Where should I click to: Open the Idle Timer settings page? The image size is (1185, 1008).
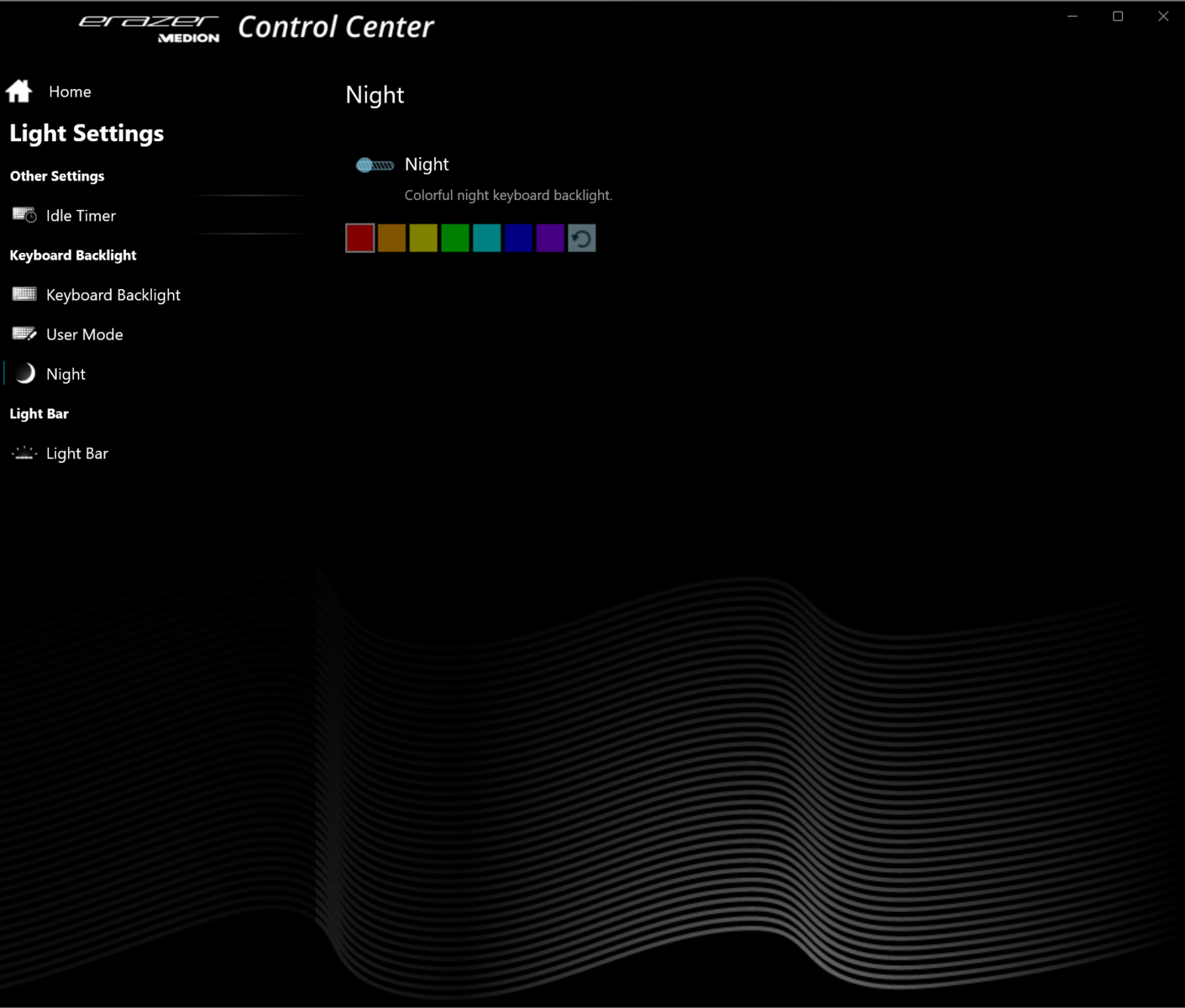(81, 216)
